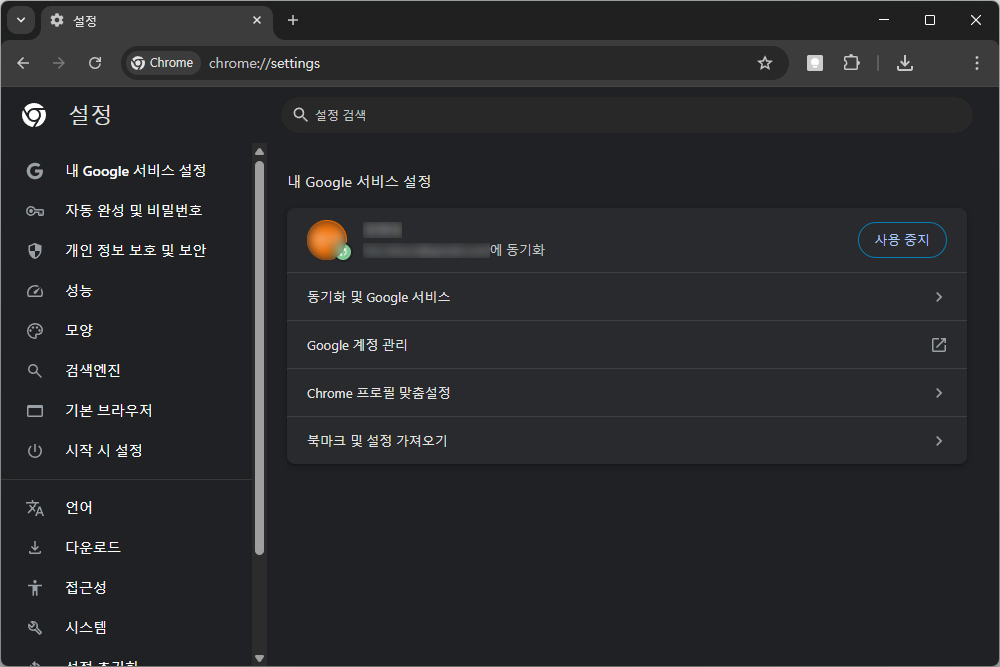Open 개인 정보 보호 및 보안 section
Viewport: 1000px width, 667px height.
[128, 251]
